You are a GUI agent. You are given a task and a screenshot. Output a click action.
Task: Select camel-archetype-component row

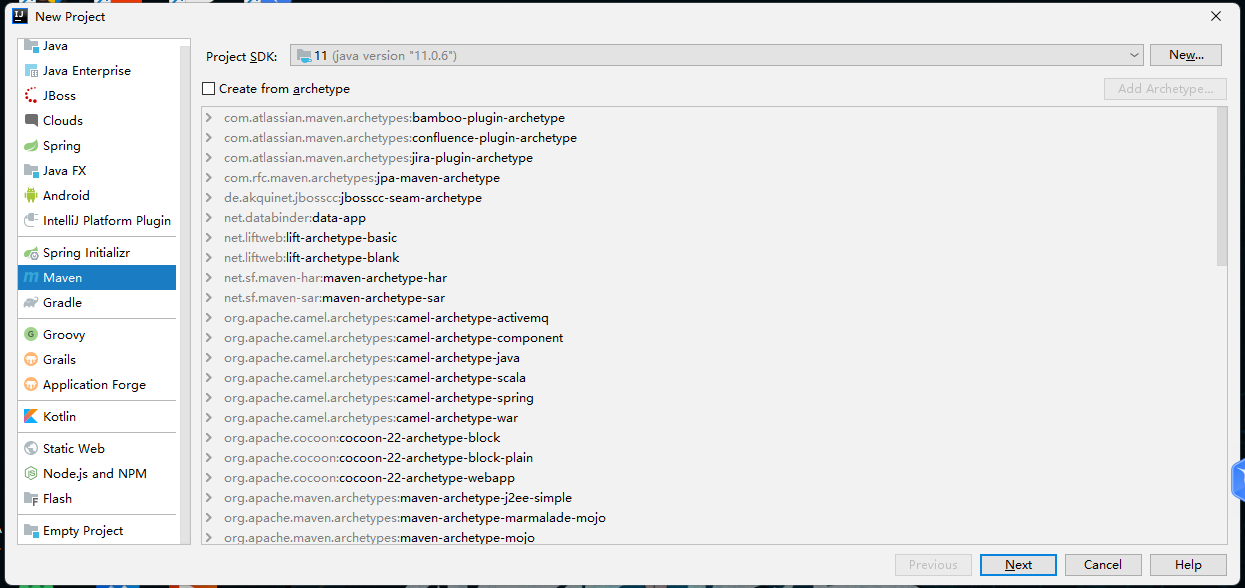(708, 338)
